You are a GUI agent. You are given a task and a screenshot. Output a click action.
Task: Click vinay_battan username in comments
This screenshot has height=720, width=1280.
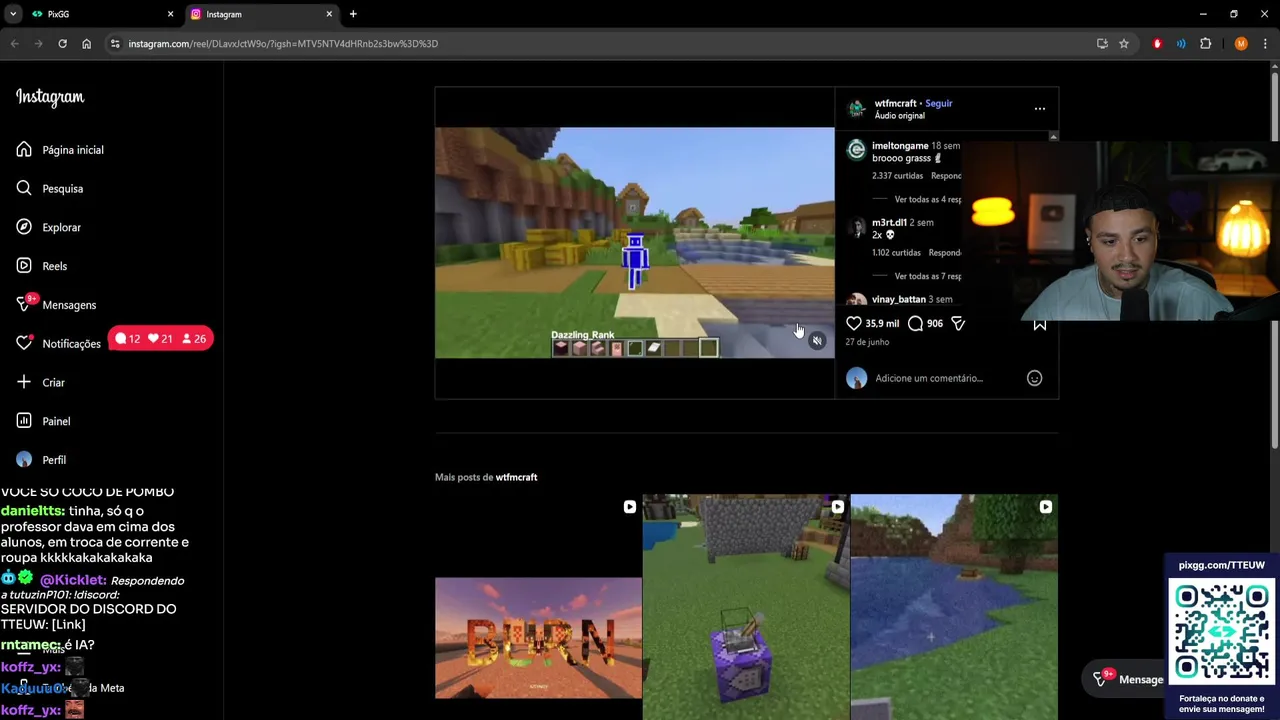click(898, 299)
